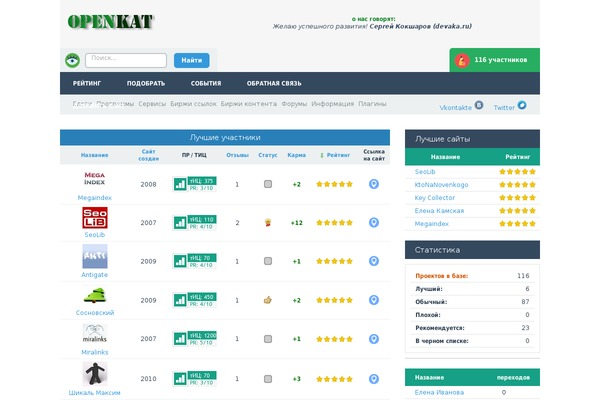This screenshot has width=600, height=400.
Task: Click the search input field
Action: click(x=126, y=60)
